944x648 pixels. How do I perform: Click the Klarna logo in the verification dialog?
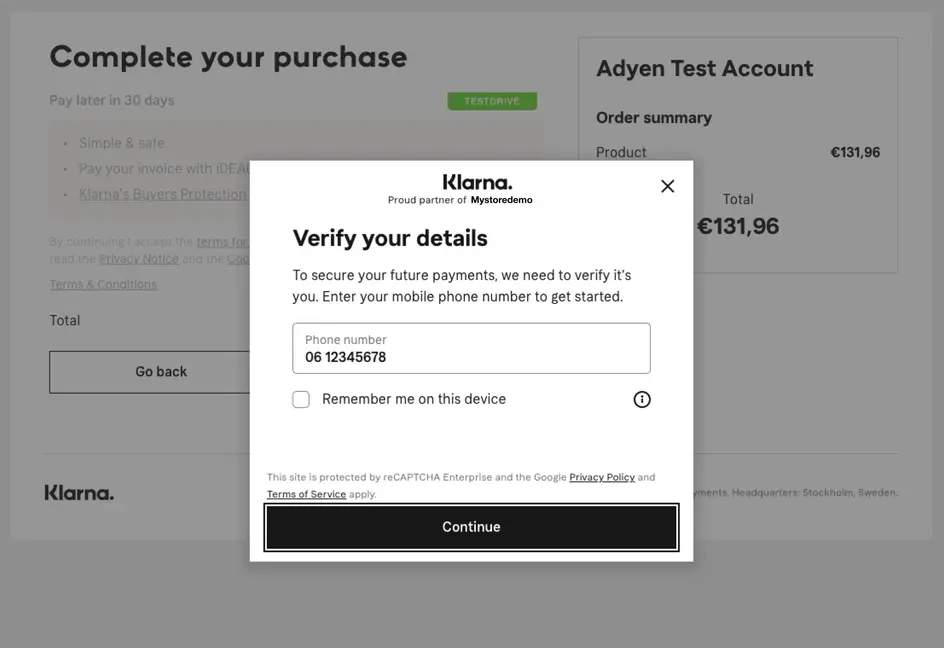click(x=477, y=182)
